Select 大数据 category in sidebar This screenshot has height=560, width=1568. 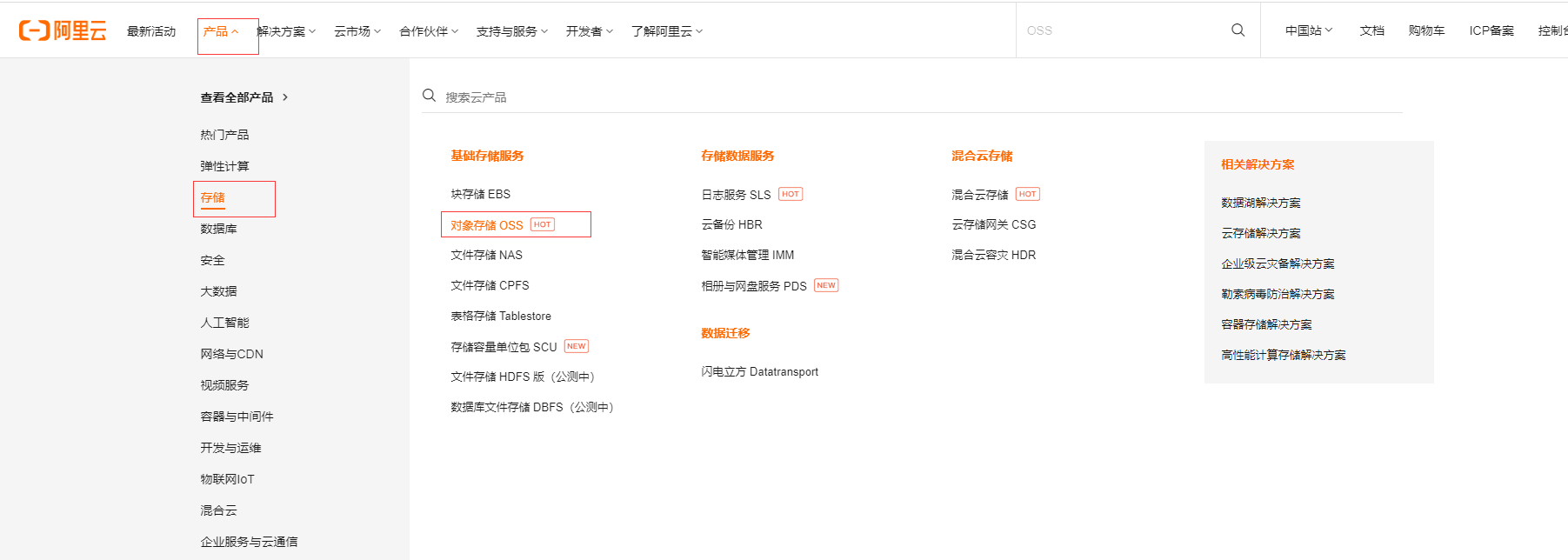tap(218, 291)
